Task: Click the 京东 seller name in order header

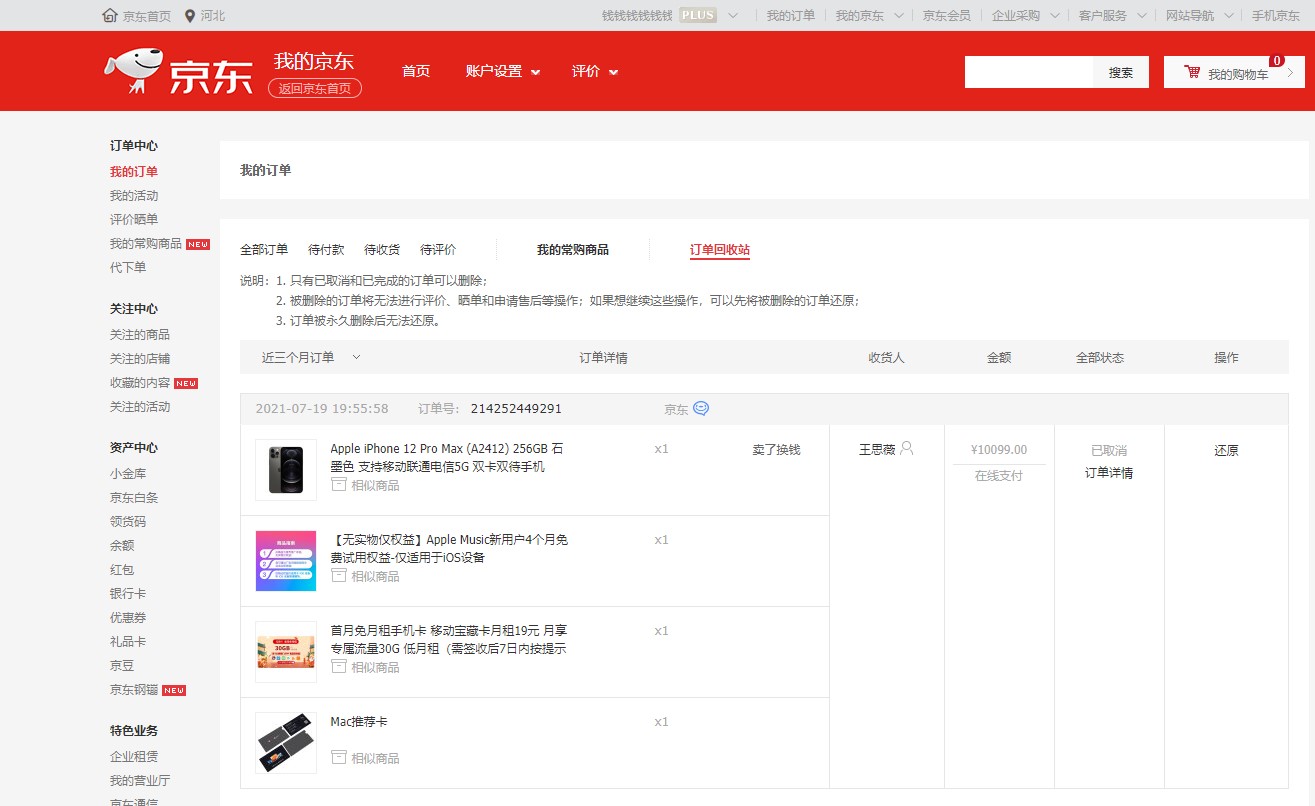Action: (676, 409)
